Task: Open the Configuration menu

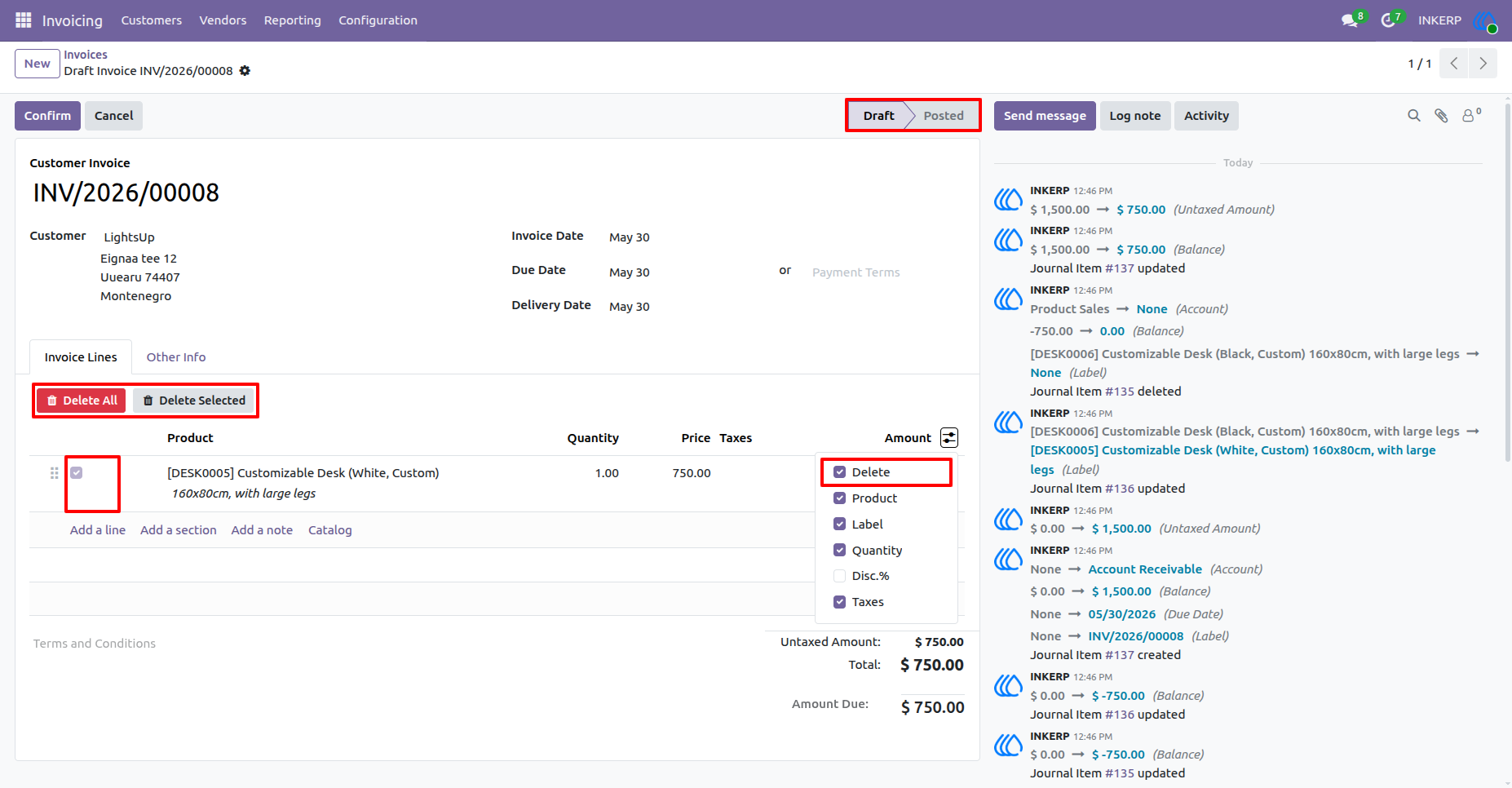Action: (378, 20)
